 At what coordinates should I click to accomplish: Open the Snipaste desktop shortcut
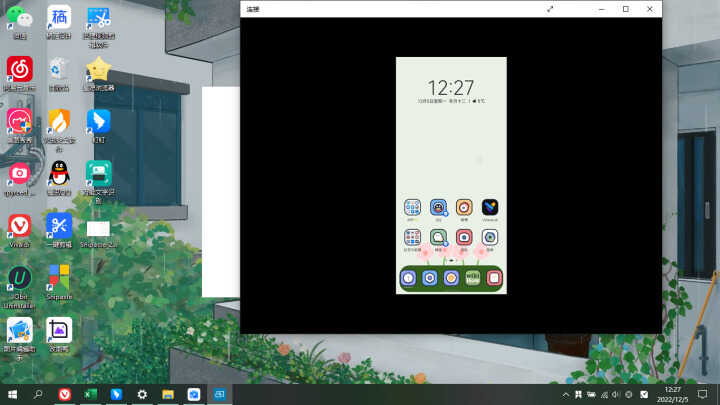(x=59, y=282)
